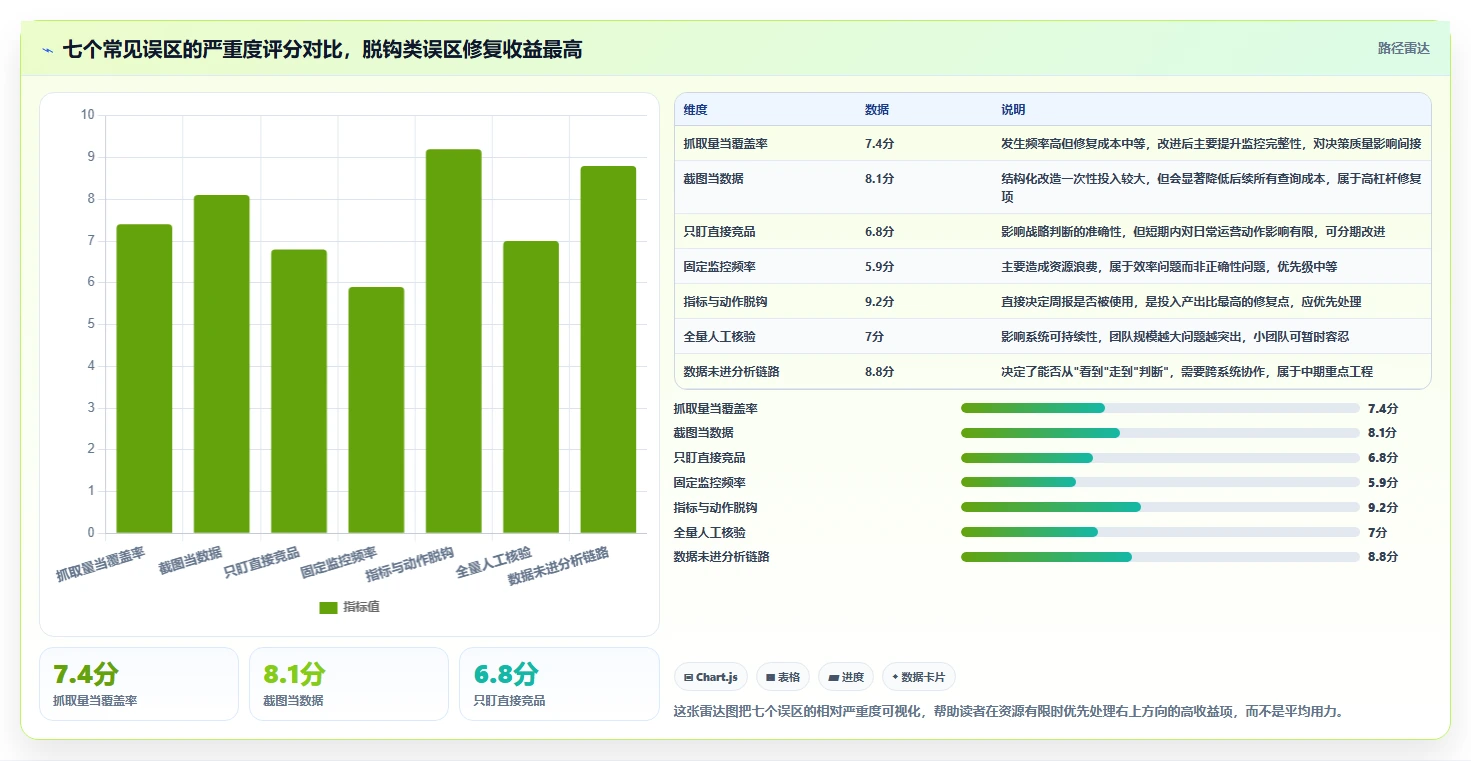Click the chart x-axis label 指标与动作脱钩

411,565
